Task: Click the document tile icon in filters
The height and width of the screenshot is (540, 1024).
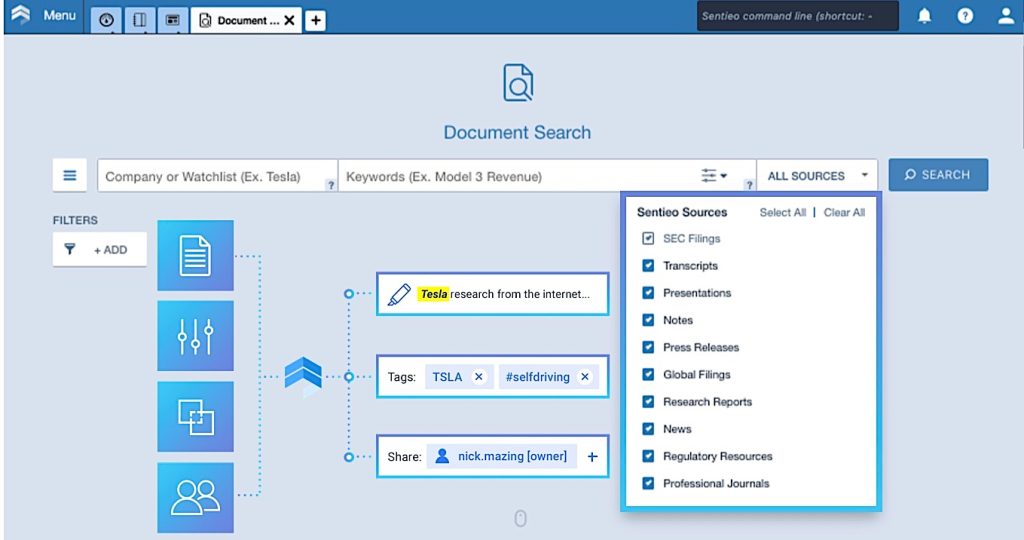Action: coord(195,255)
